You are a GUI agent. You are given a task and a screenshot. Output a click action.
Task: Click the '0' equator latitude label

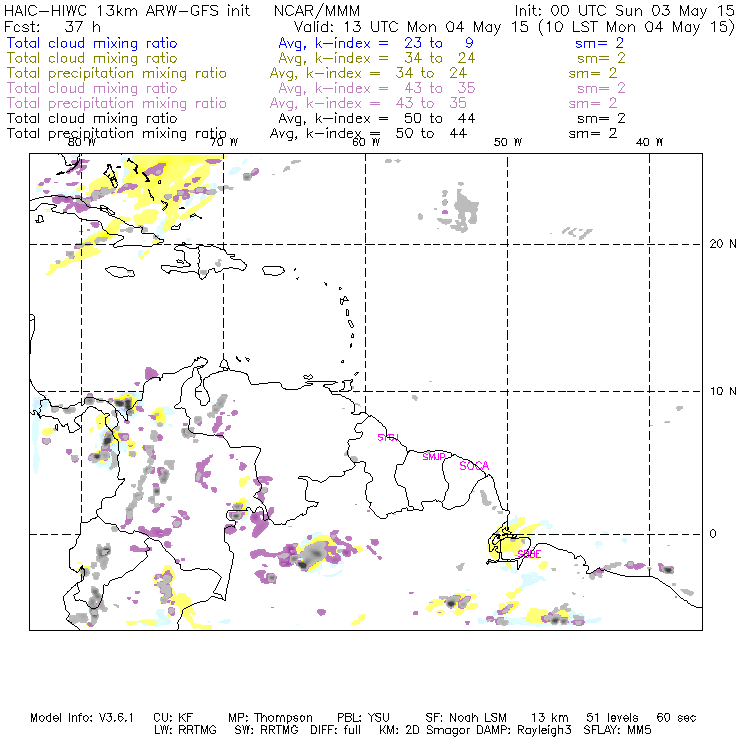click(713, 534)
